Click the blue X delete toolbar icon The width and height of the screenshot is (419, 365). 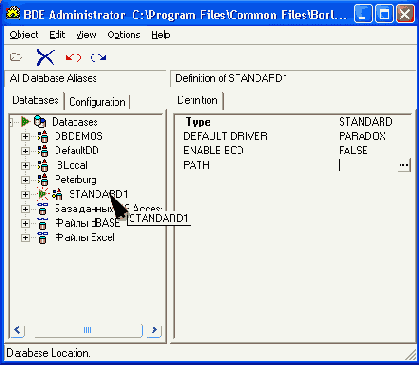tap(46, 57)
